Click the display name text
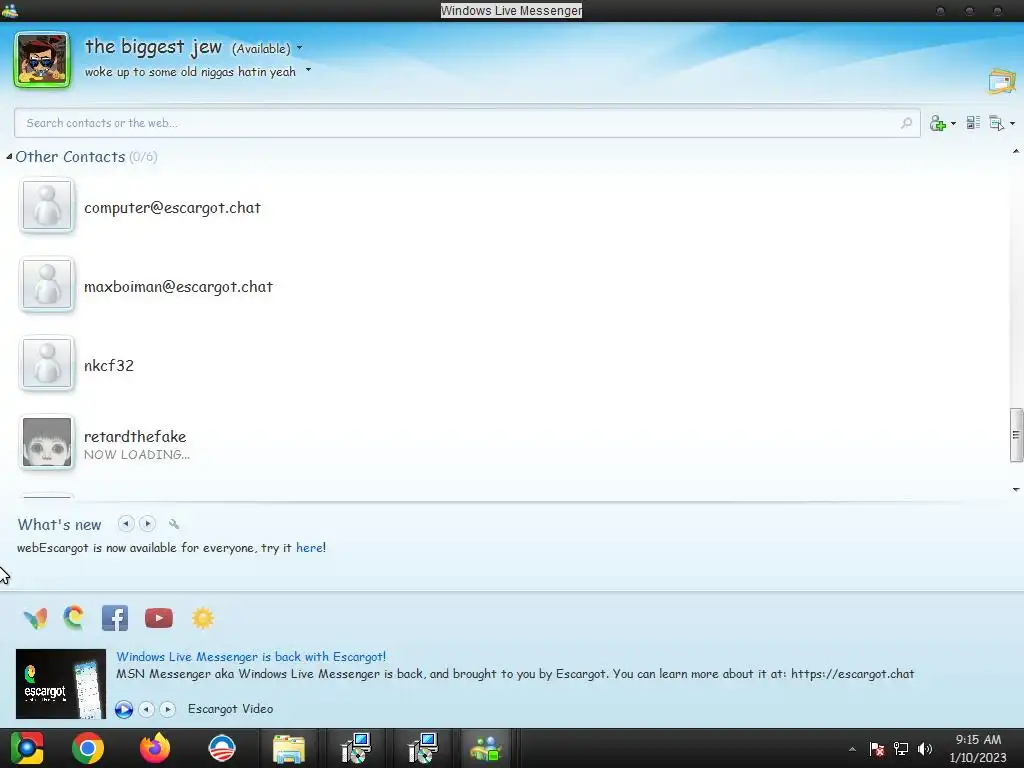 [x=153, y=47]
